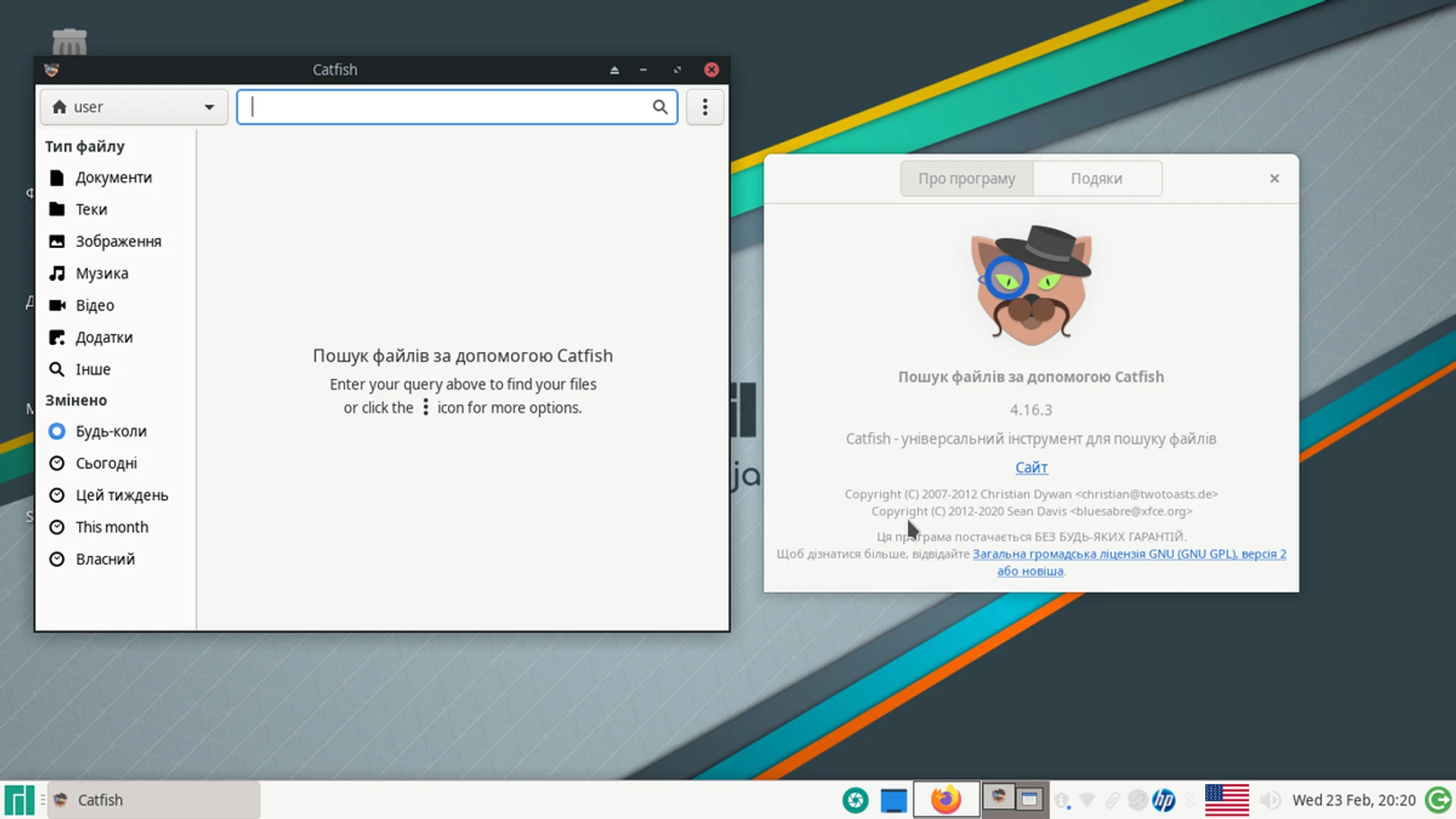Launch Firefox from the panel

pyautogui.click(x=946, y=800)
